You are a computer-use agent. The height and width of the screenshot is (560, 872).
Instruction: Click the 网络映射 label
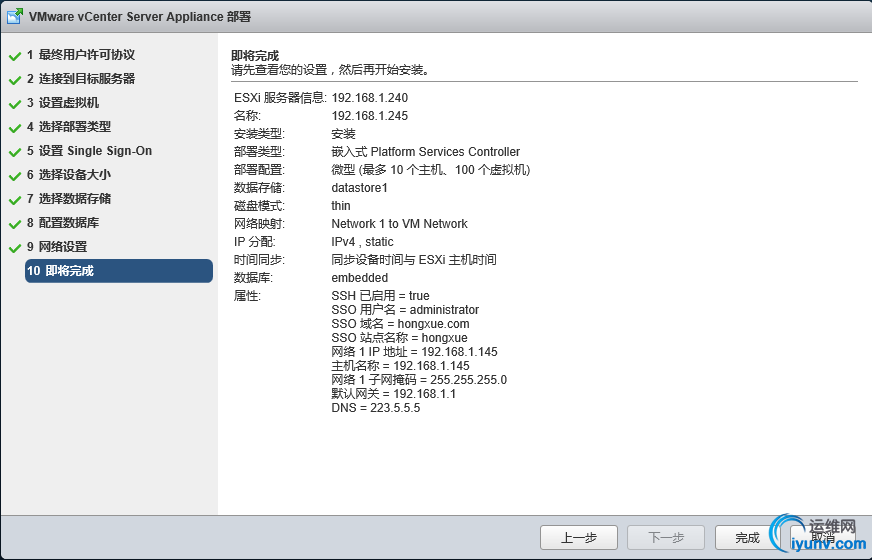click(259, 224)
